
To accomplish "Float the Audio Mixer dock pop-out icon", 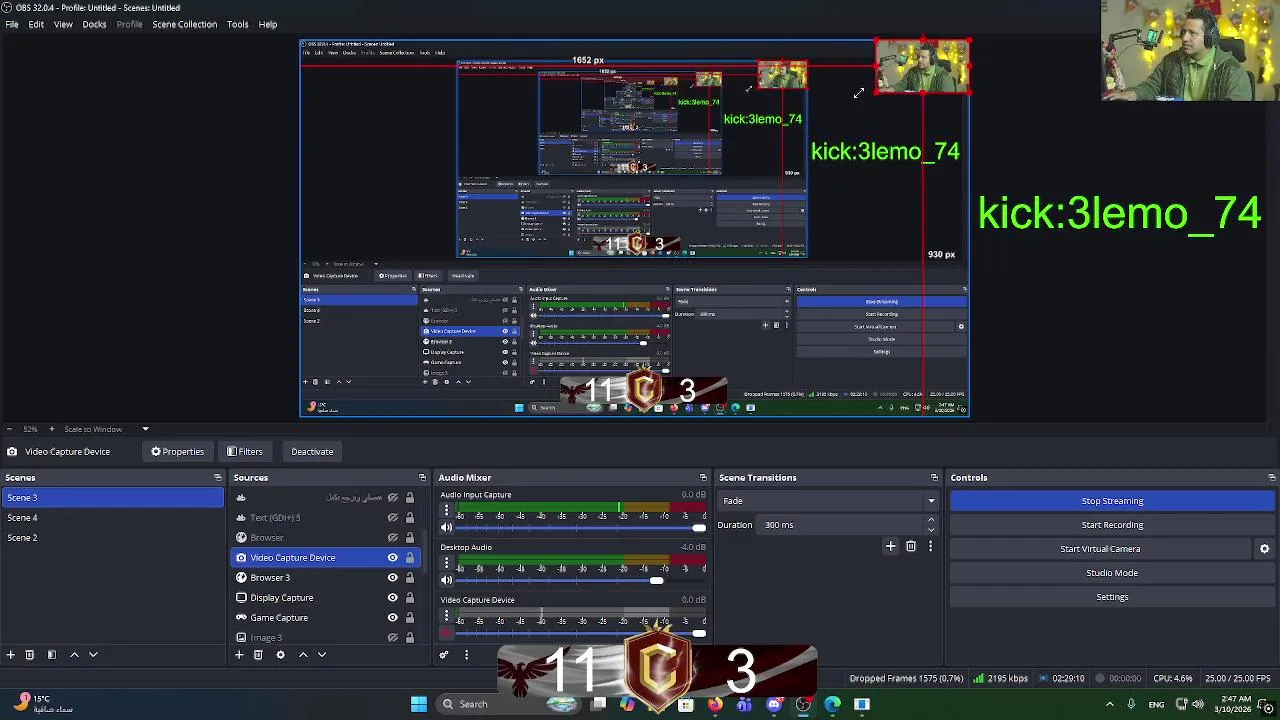I will tap(703, 478).
